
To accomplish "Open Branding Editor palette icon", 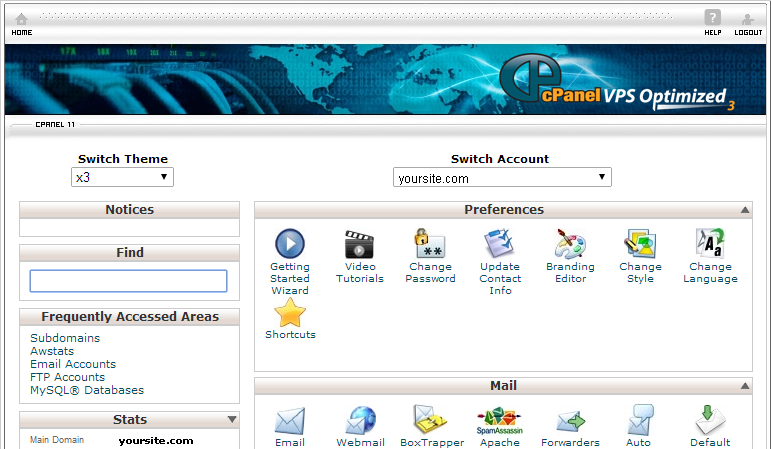I will click(570, 243).
